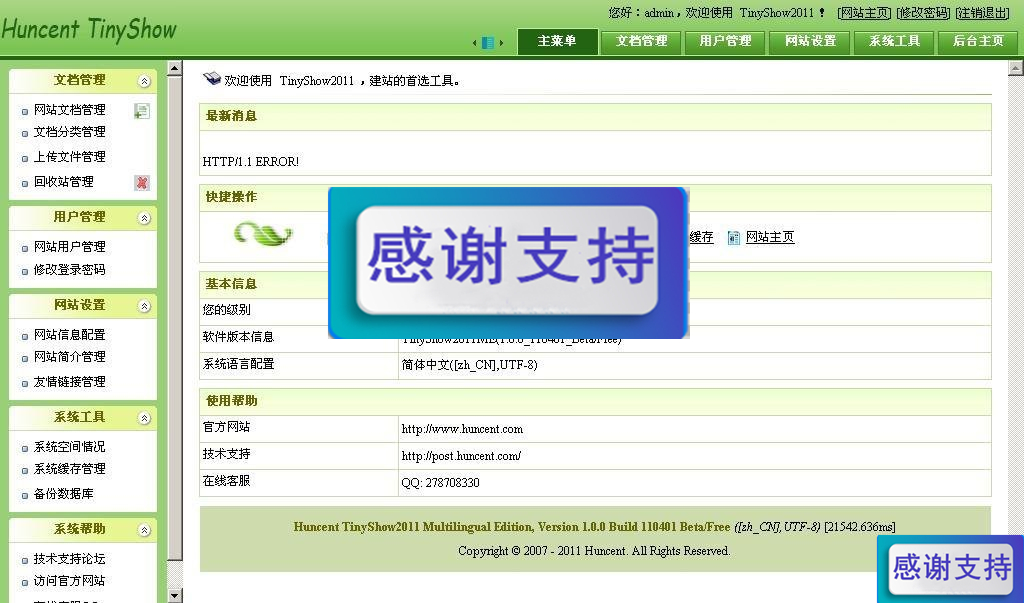Click the 您的级别 row label
Screen dimensions: 1024x603
[x=227, y=310]
